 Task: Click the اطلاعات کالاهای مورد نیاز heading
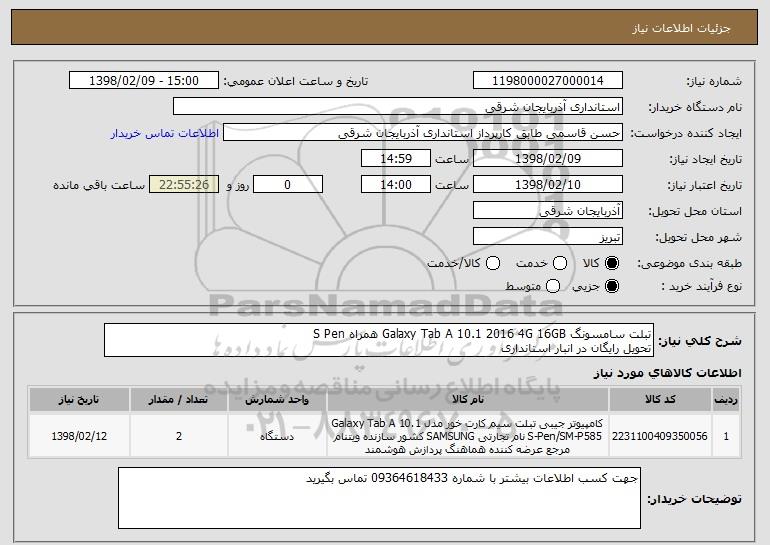click(x=668, y=373)
